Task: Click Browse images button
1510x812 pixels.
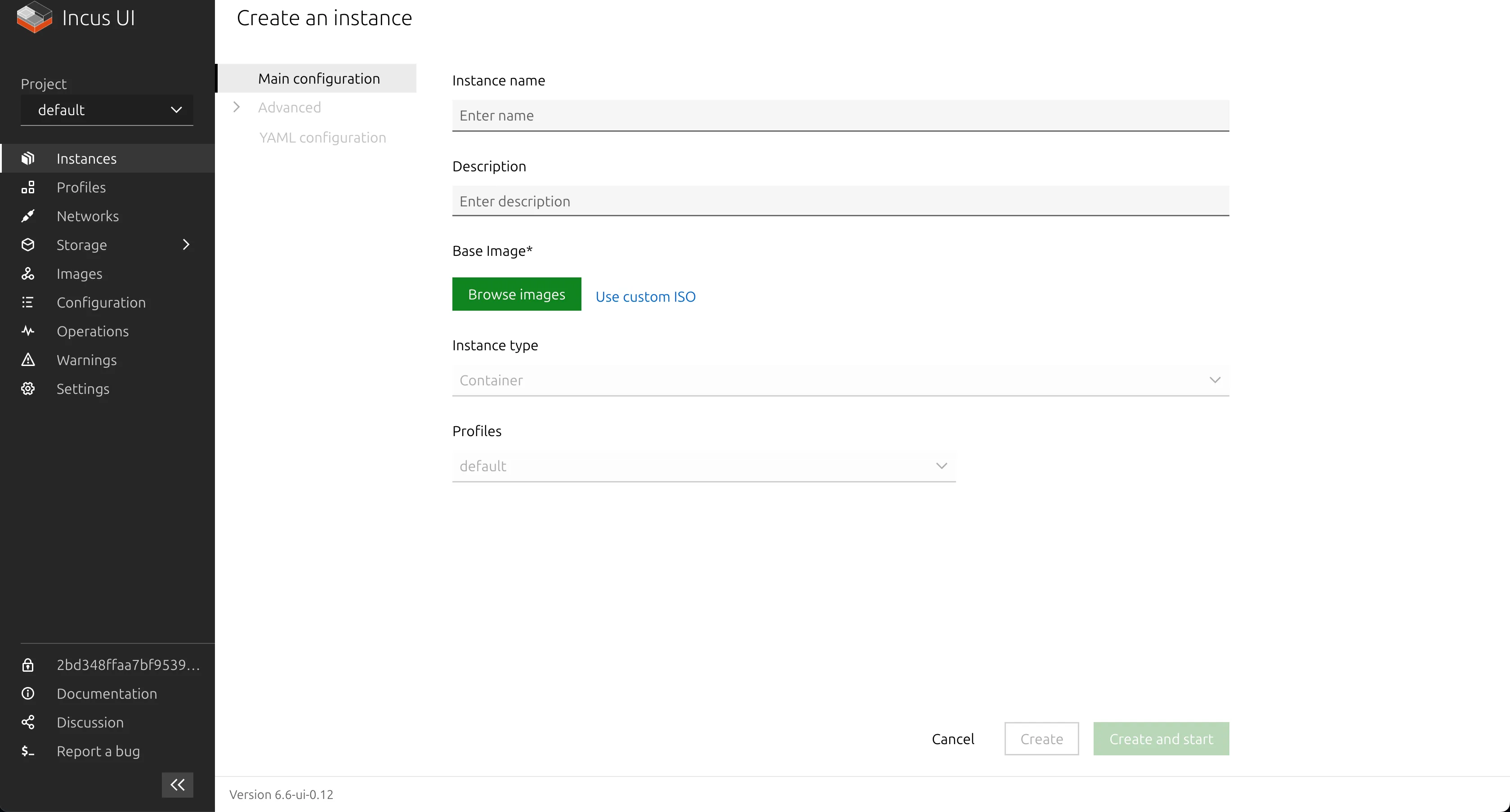Action: coord(516,294)
